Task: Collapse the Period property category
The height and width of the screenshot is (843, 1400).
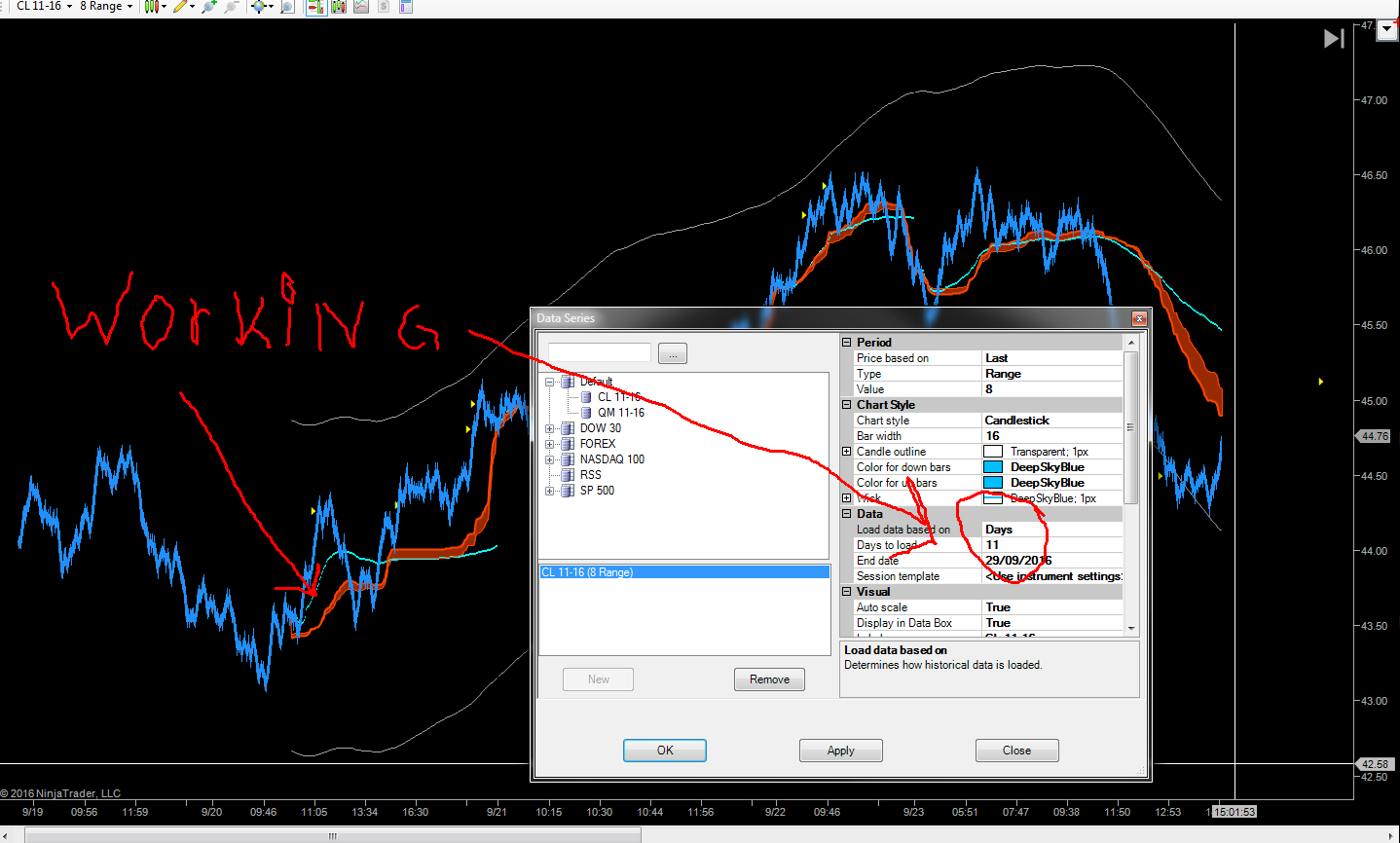Action: pos(847,343)
